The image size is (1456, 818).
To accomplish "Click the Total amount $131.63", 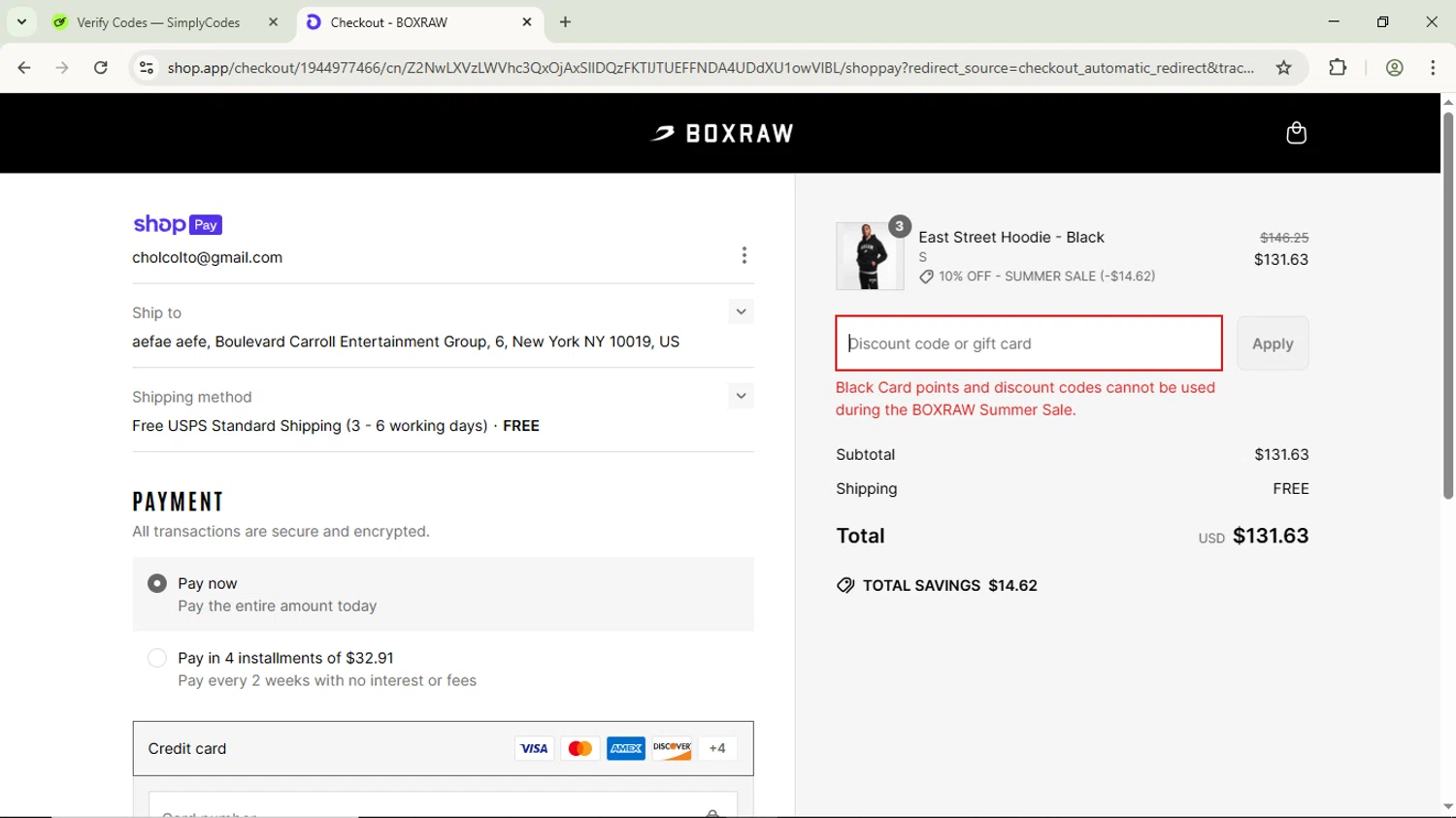I will tap(1271, 536).
